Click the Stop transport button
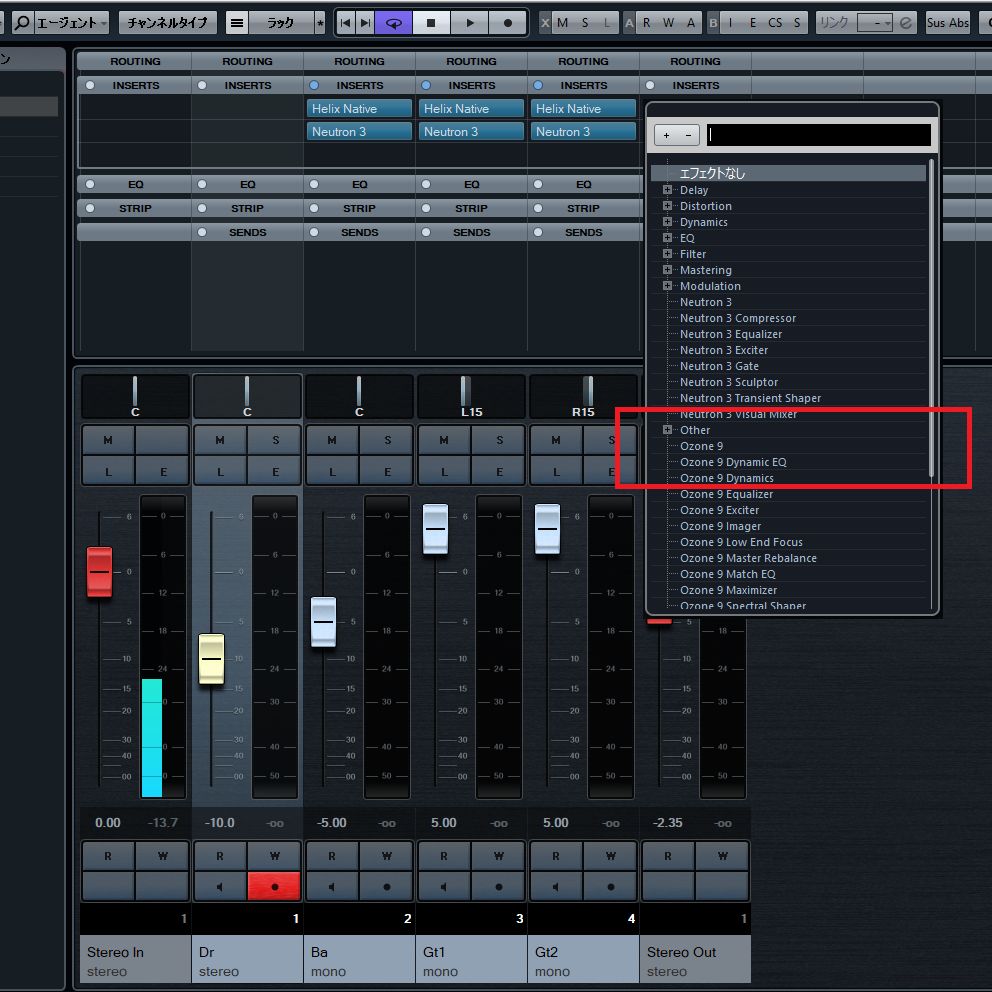992x992 pixels. (431, 23)
